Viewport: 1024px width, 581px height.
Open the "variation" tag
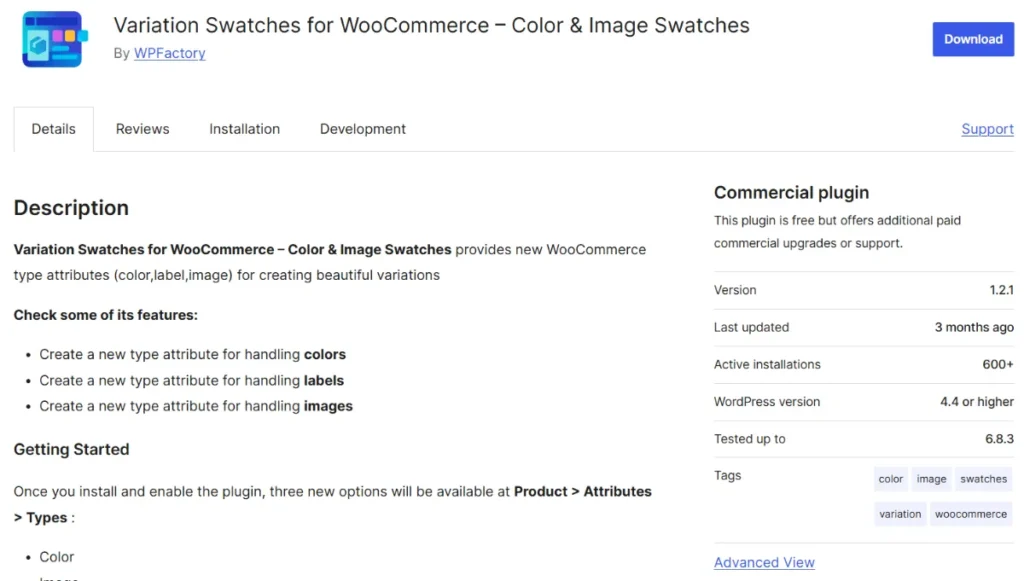click(x=900, y=514)
